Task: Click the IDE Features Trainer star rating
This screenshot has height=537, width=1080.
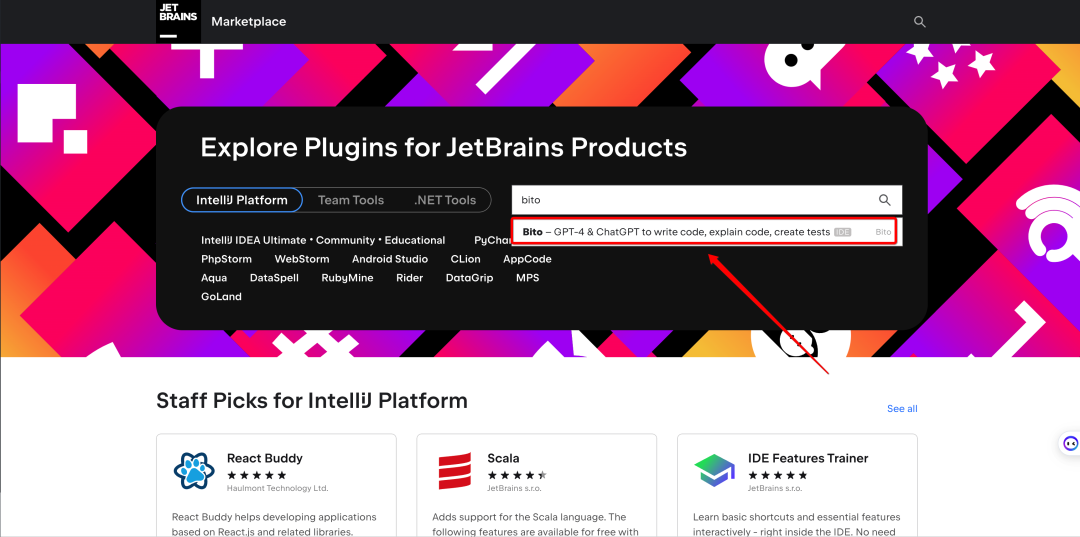Action: [777, 475]
